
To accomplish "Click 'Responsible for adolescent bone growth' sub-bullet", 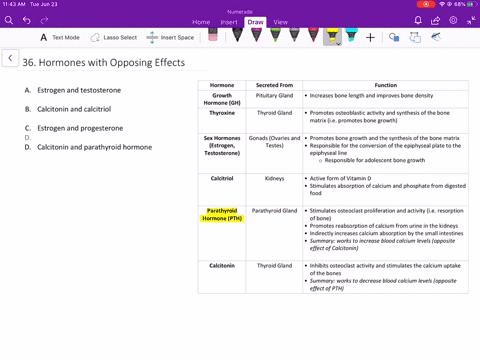I will tap(375, 160).
